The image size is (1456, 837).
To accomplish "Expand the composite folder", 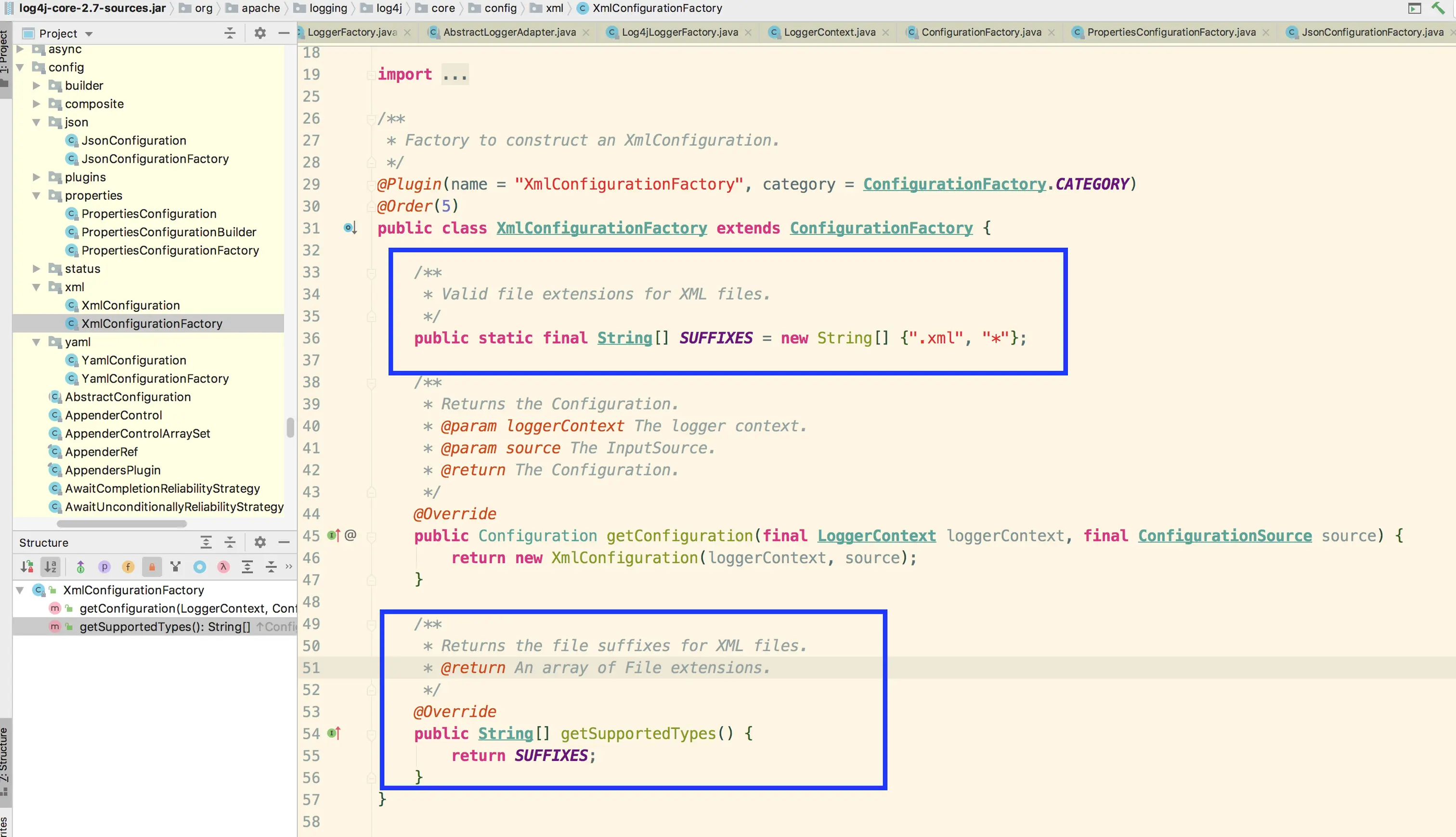I will click(36, 104).
